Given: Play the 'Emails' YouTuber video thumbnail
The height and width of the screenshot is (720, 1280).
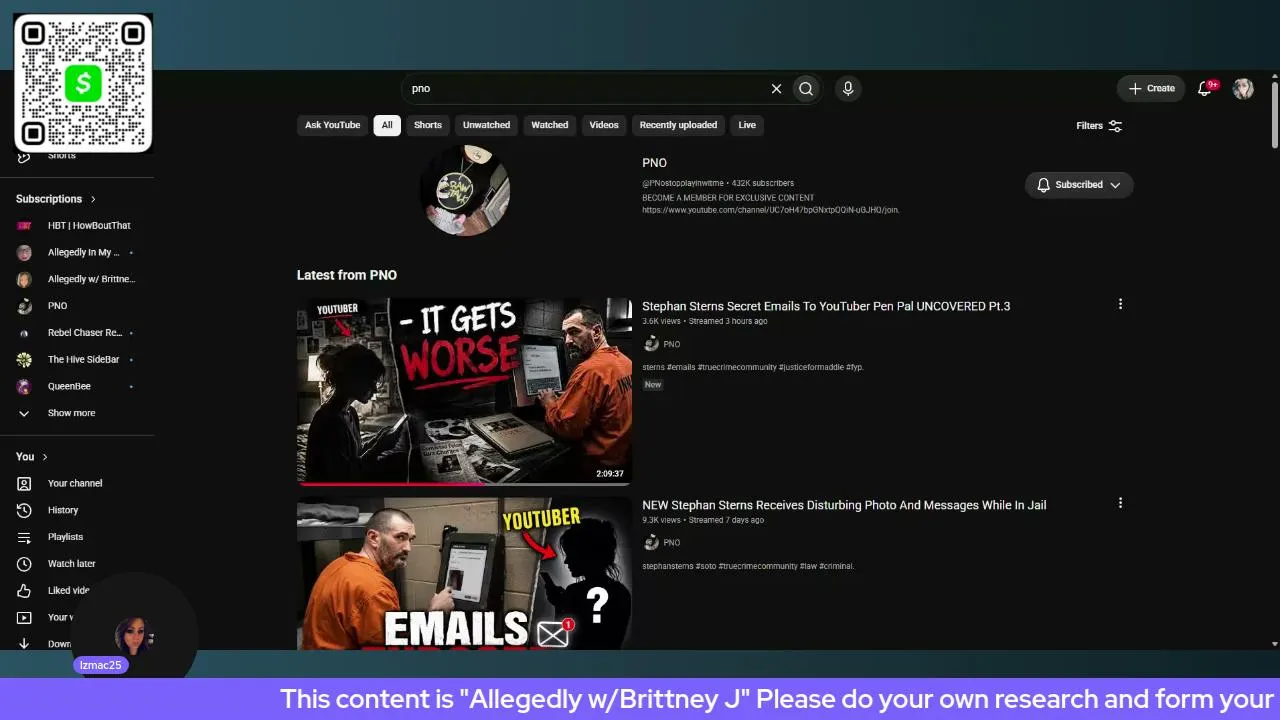Looking at the screenshot, I should point(464,574).
